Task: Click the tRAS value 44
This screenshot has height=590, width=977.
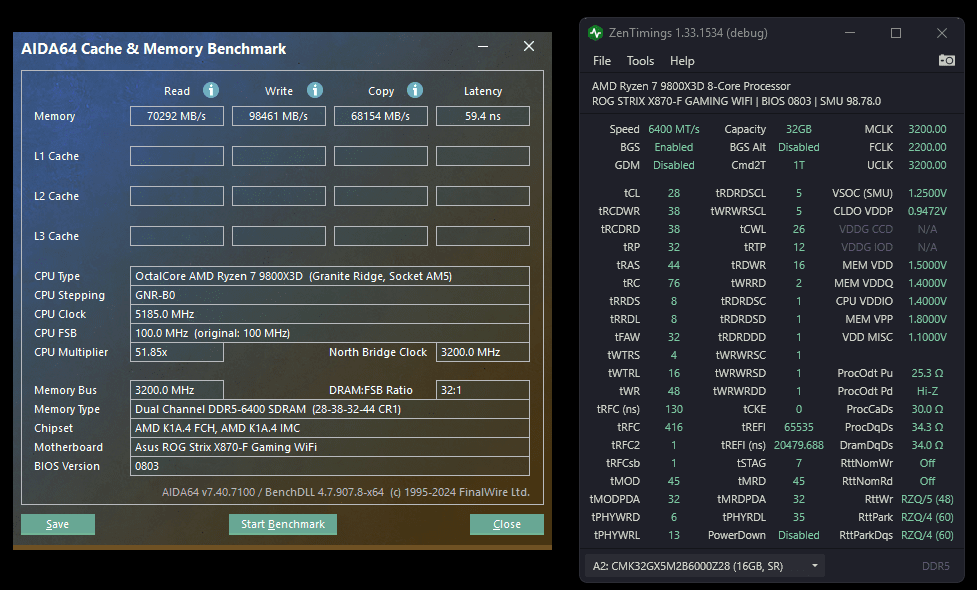Action: click(674, 265)
